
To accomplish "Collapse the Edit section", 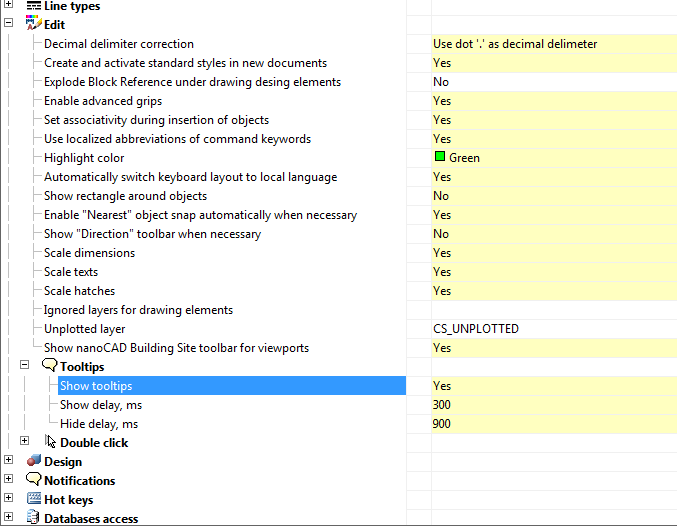I will point(9,24).
